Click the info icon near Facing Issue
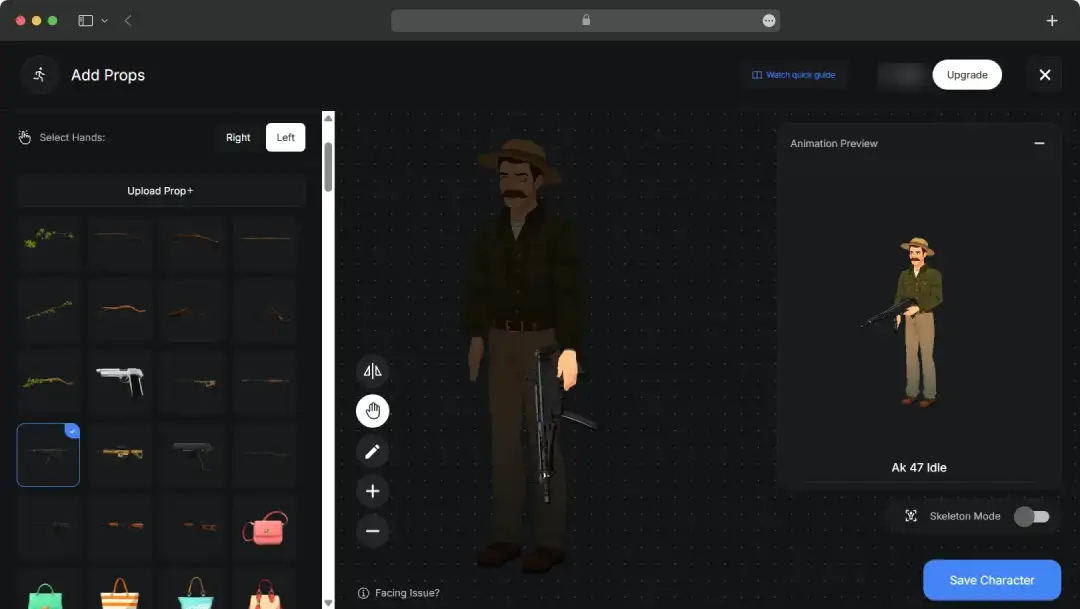 pyautogui.click(x=363, y=593)
